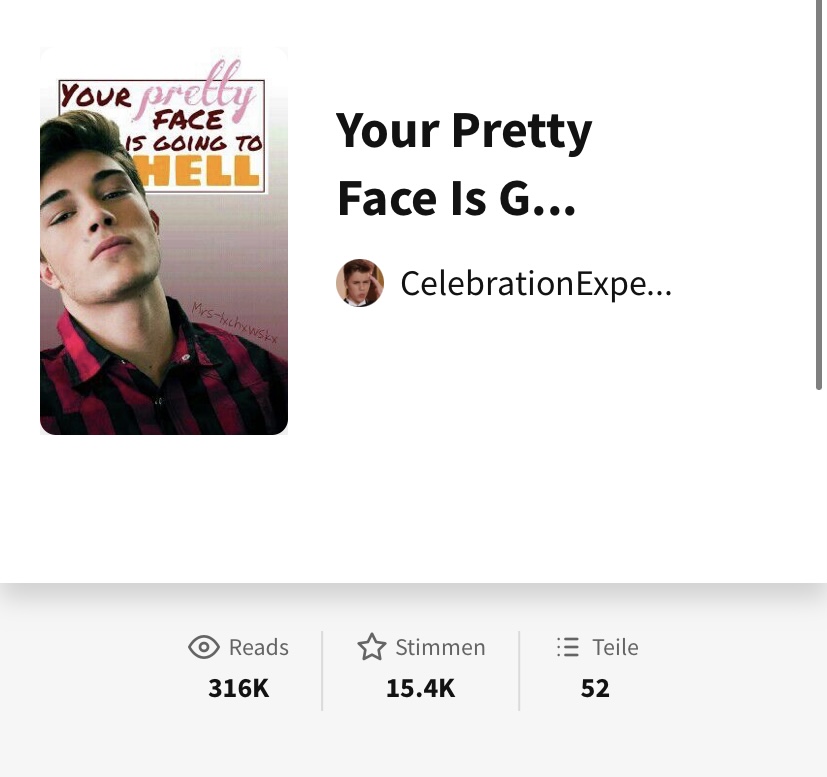Click the 52 parts count
Image resolution: width=827 pixels, height=777 pixels.
click(x=595, y=688)
